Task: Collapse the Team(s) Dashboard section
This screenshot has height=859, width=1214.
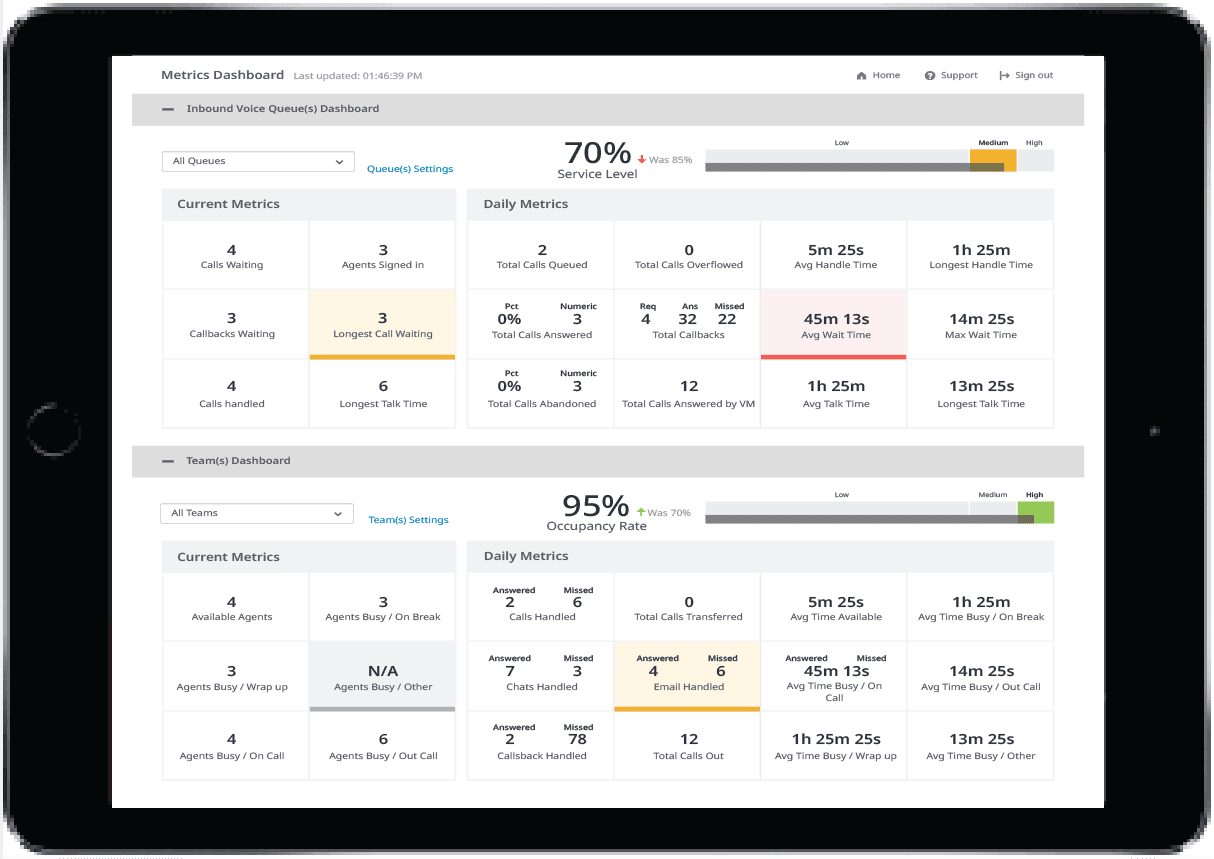Action: coord(168,461)
